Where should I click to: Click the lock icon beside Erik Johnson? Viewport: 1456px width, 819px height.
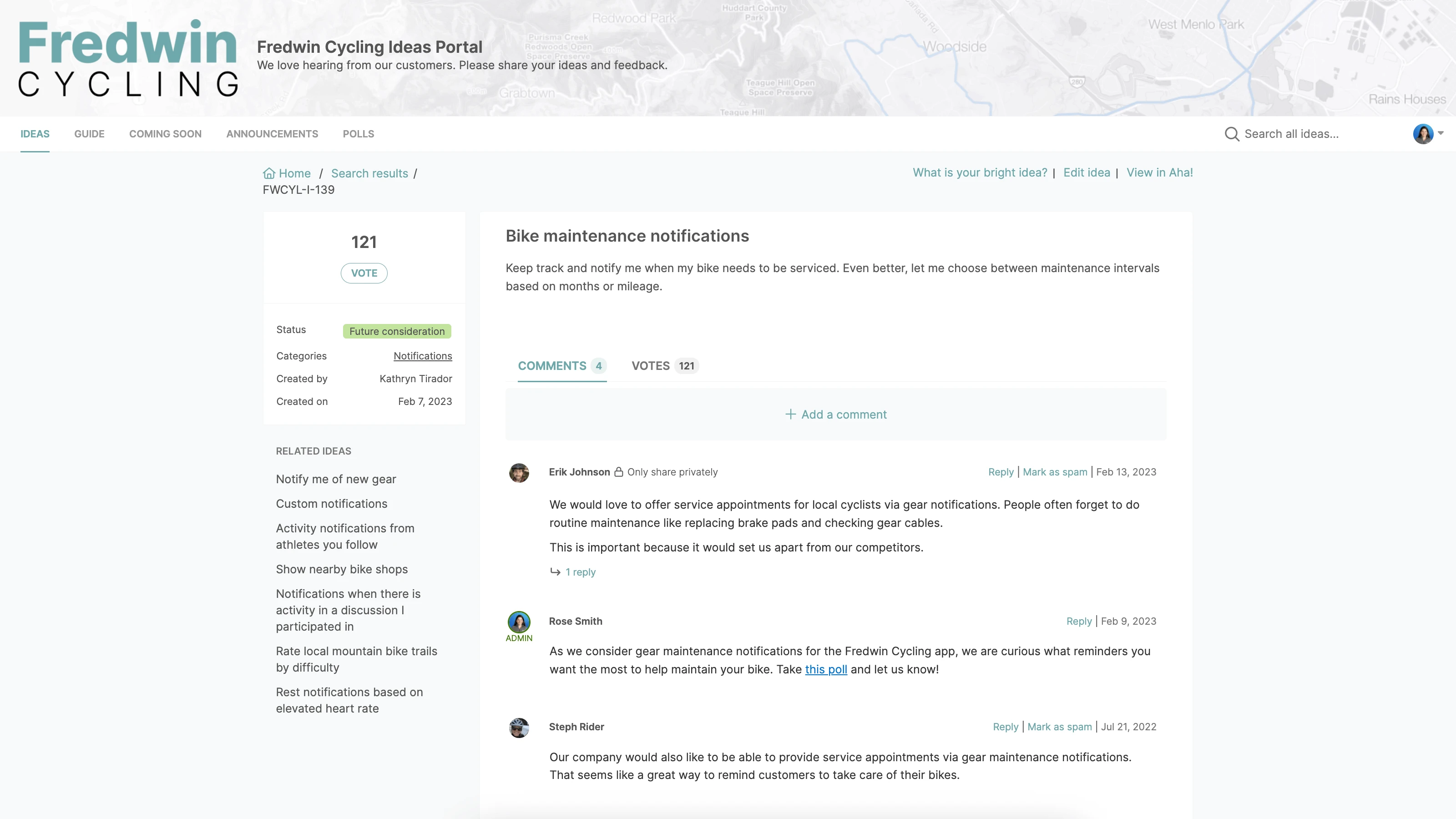[x=618, y=472]
